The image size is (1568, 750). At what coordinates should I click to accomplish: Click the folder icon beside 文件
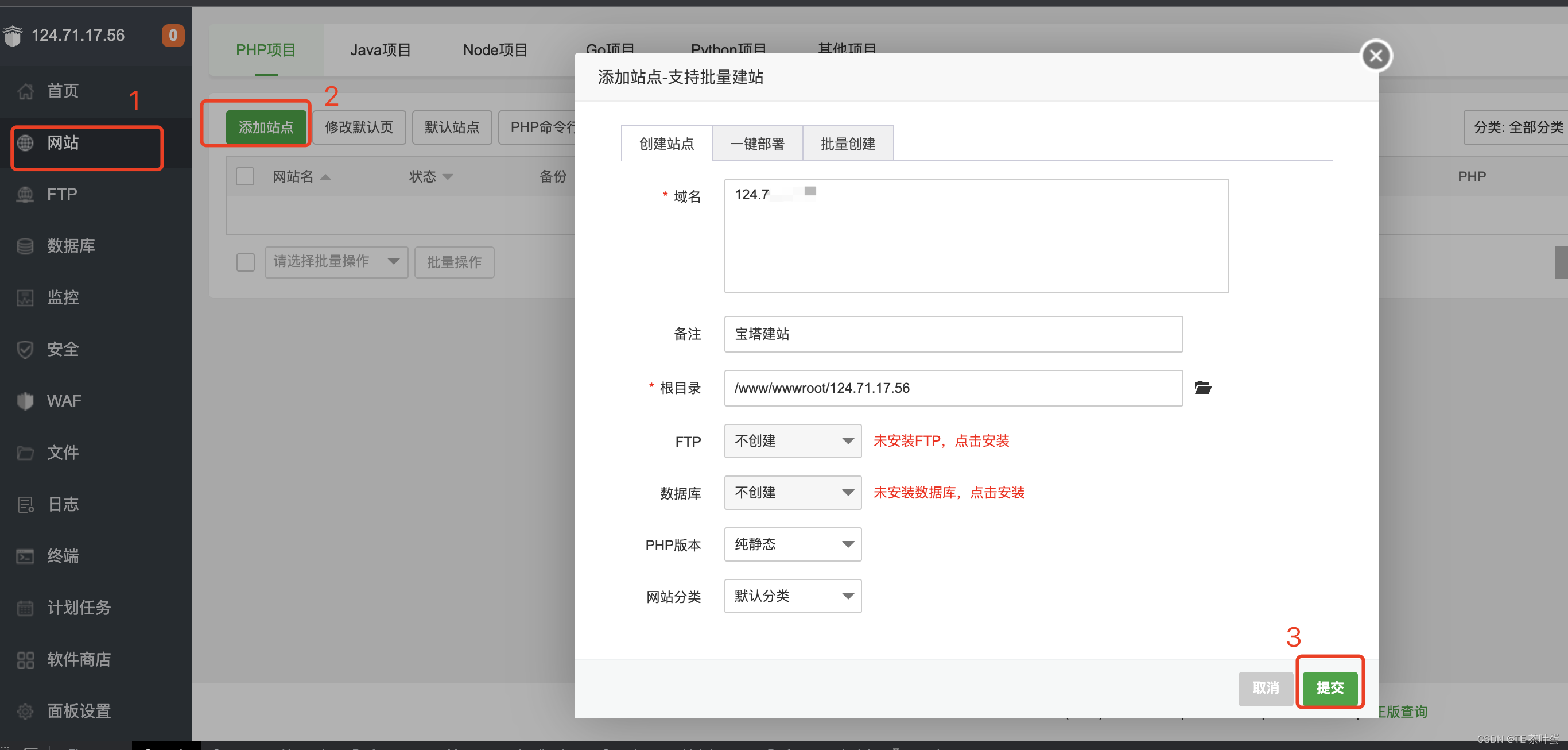[x=26, y=453]
